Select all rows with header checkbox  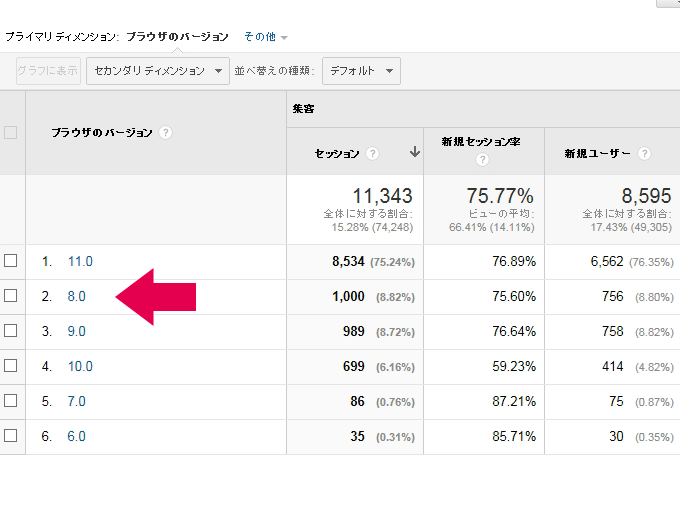pyautogui.click(x=11, y=133)
